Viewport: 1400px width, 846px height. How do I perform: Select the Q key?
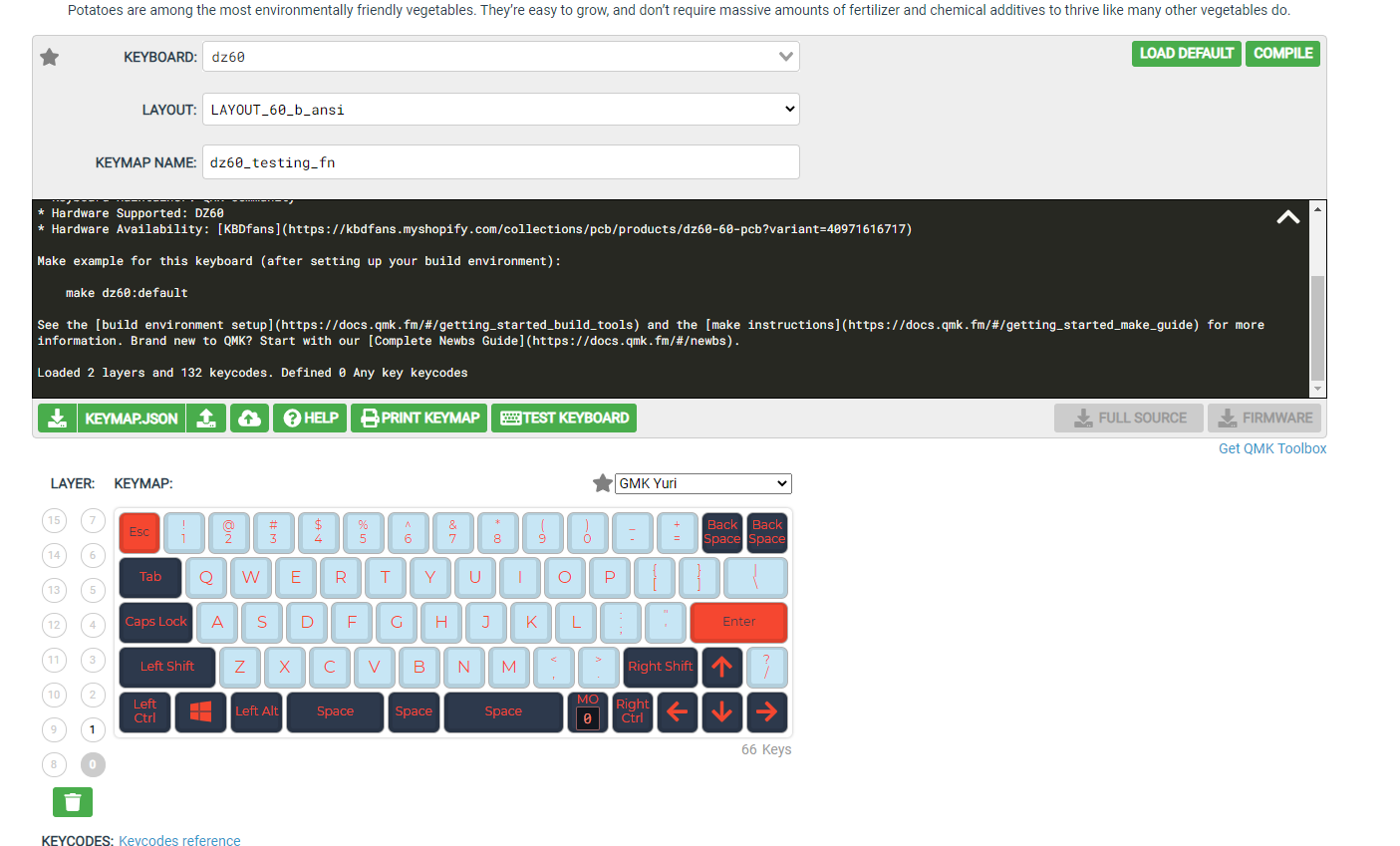(206, 577)
